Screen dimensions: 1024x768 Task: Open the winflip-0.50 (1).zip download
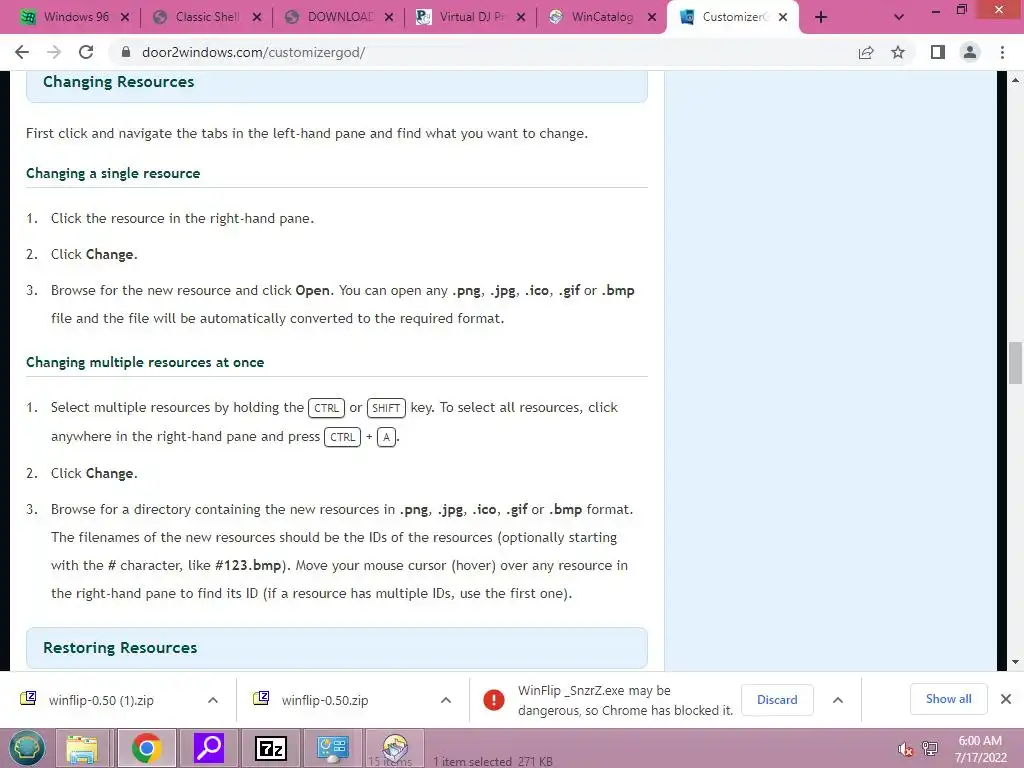click(101, 701)
